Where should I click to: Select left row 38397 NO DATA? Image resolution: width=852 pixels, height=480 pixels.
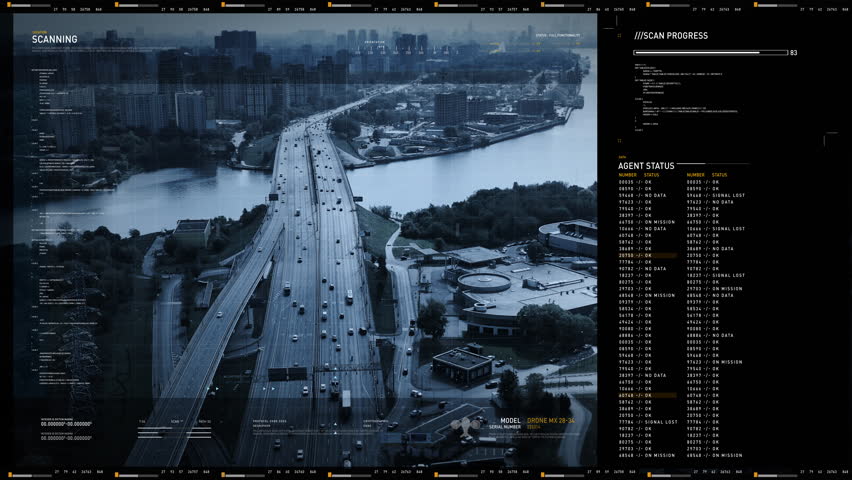(x=643, y=375)
